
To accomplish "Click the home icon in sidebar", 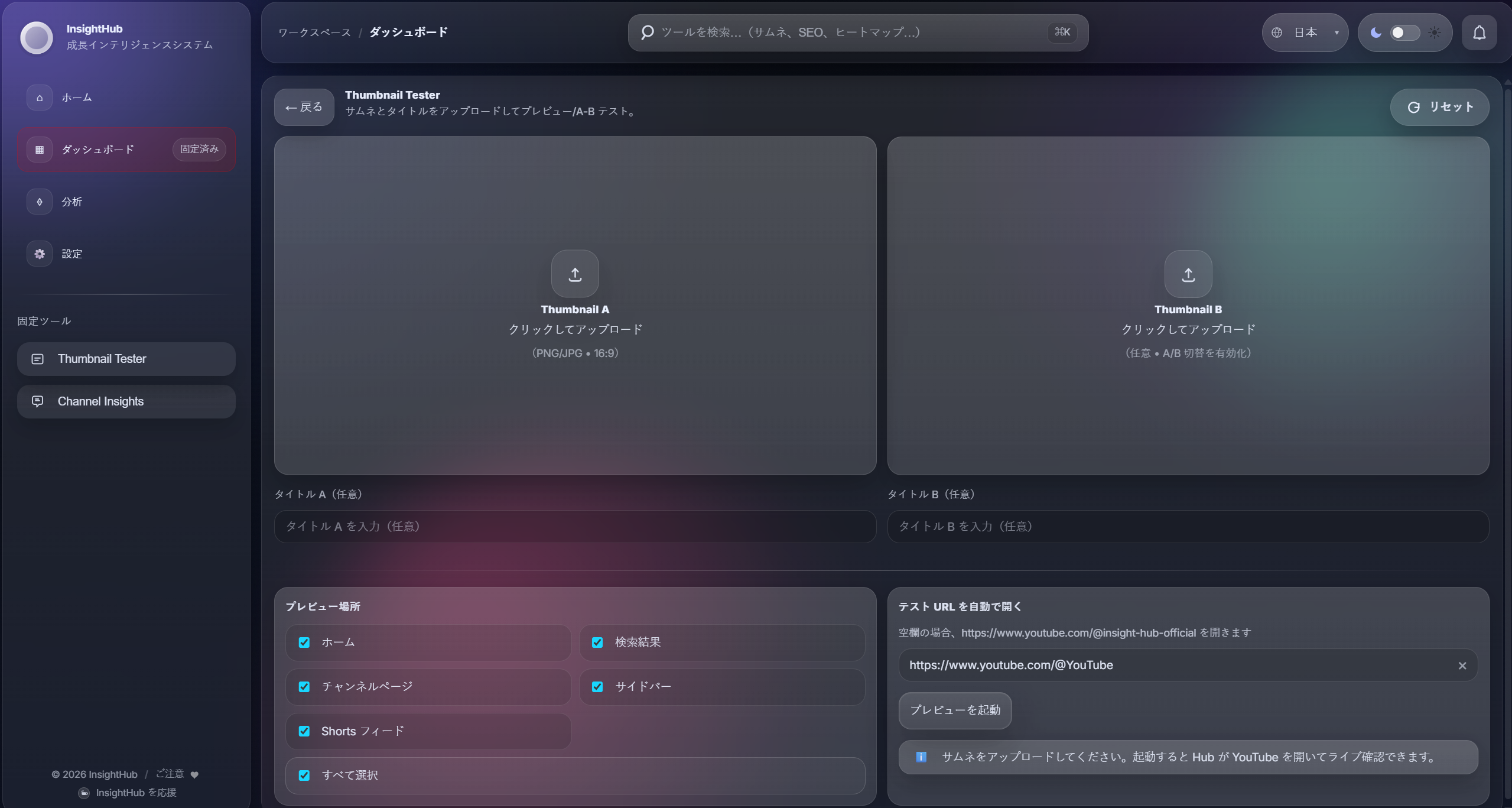I will click(x=40, y=98).
